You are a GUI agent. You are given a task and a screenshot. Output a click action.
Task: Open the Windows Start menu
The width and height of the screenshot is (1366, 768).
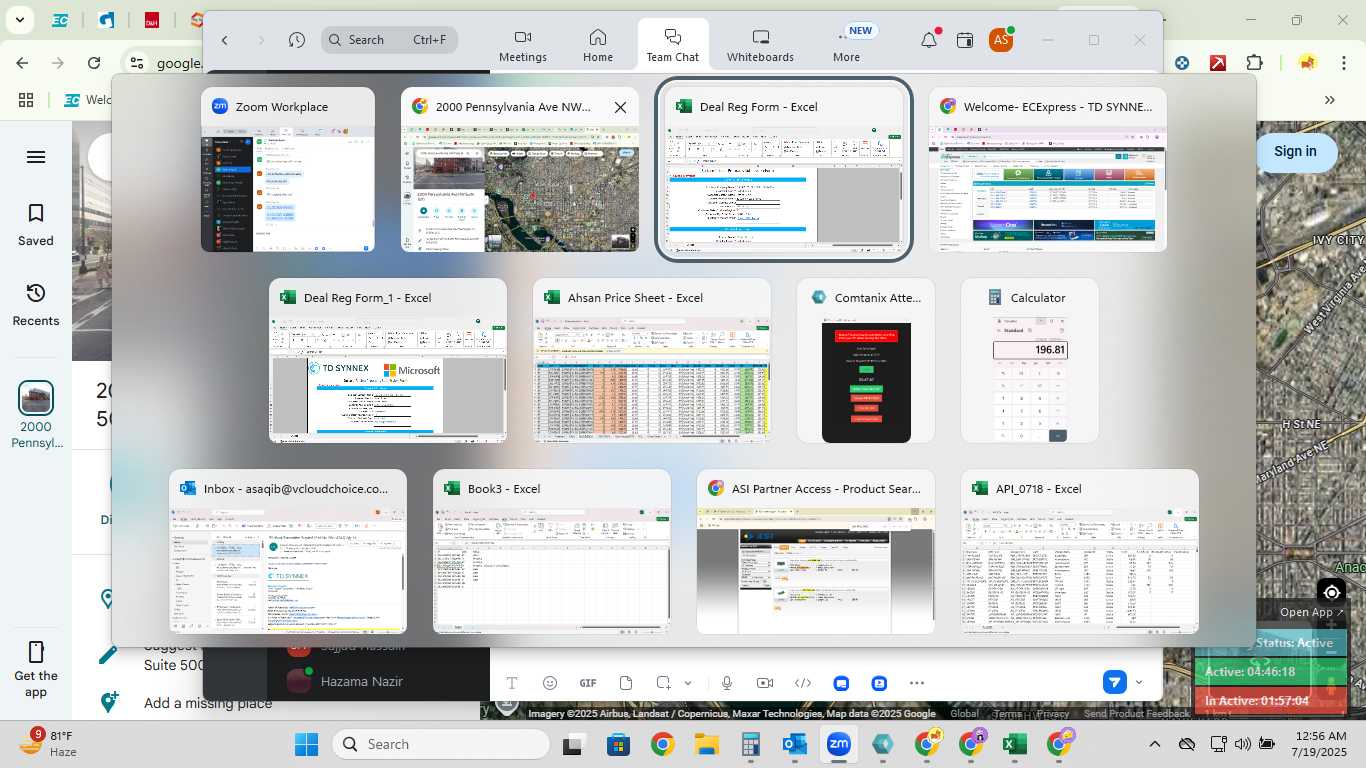(306, 744)
